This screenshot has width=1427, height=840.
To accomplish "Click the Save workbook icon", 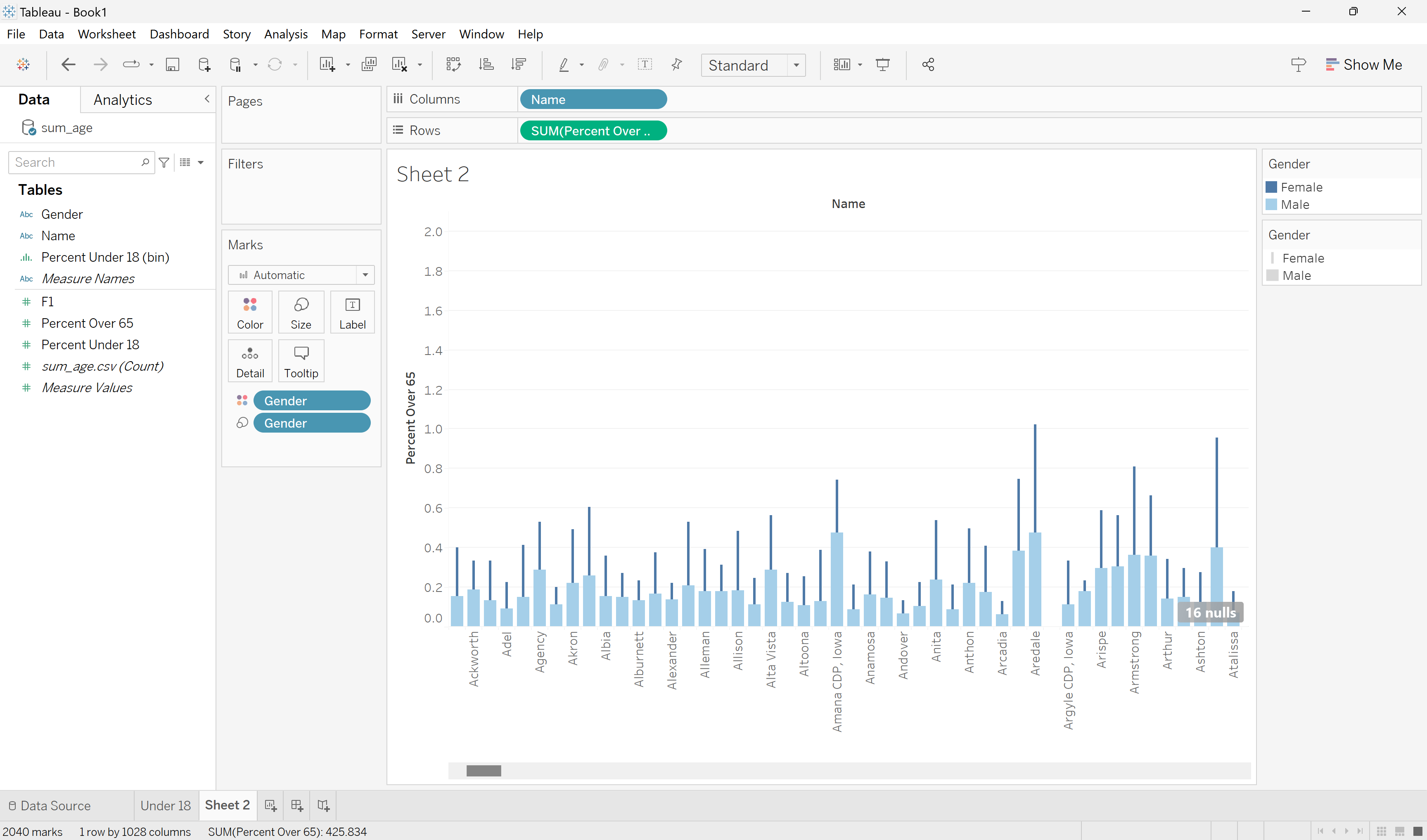I will click(x=172, y=64).
